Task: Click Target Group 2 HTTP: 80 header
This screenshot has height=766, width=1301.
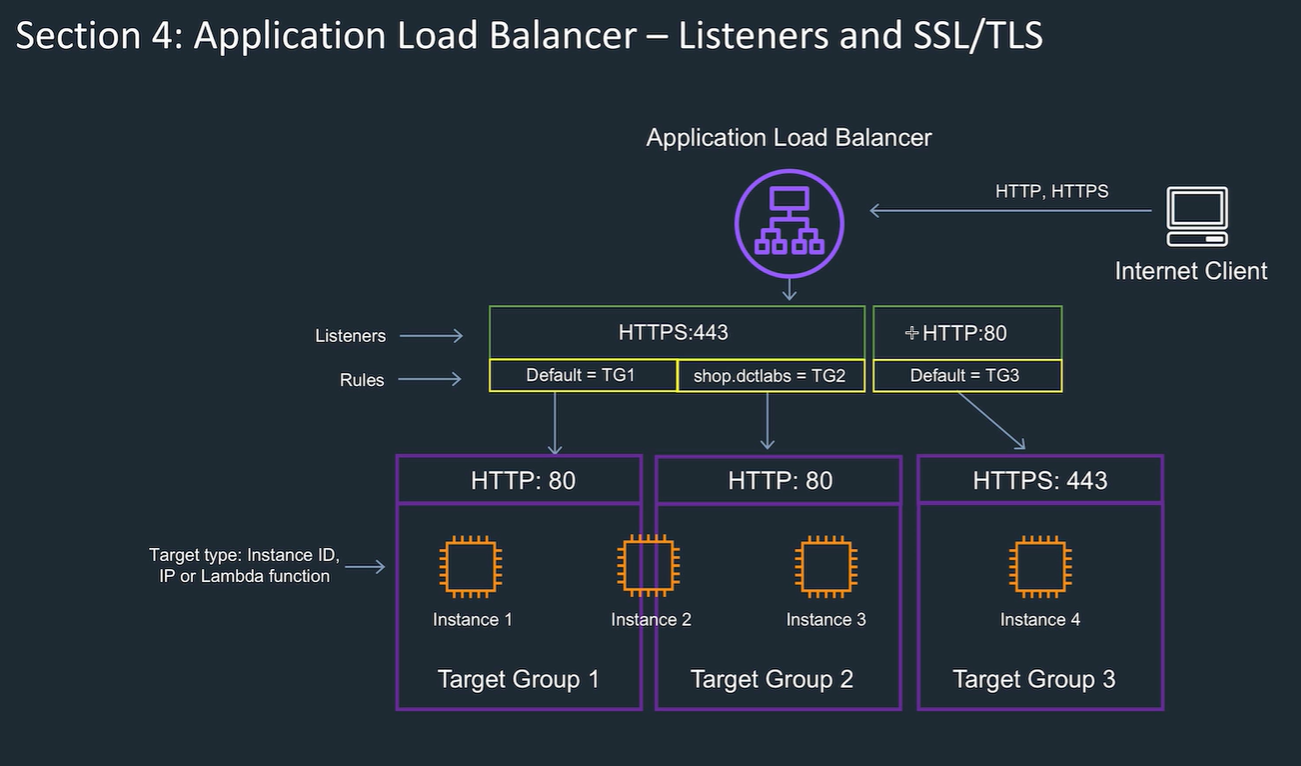Action: point(779,480)
